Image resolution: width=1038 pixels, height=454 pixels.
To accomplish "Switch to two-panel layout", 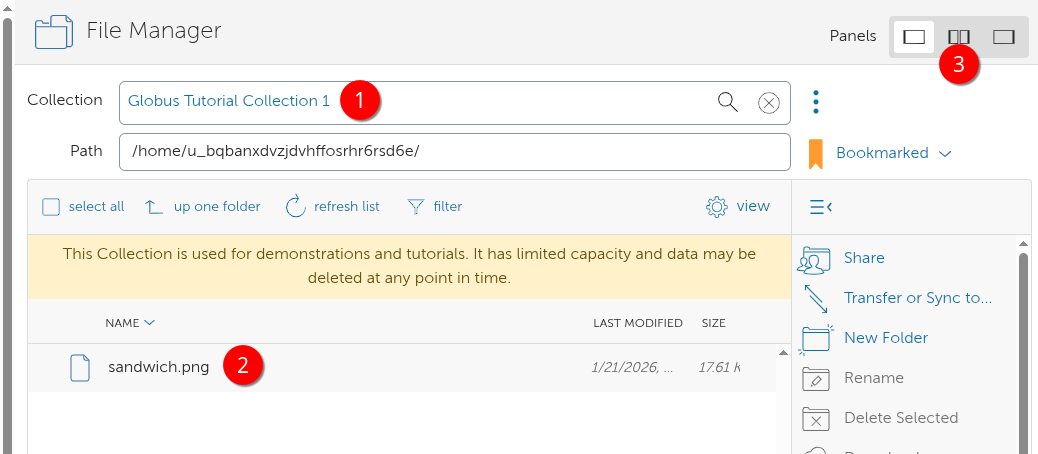I will pyautogui.click(x=959, y=37).
